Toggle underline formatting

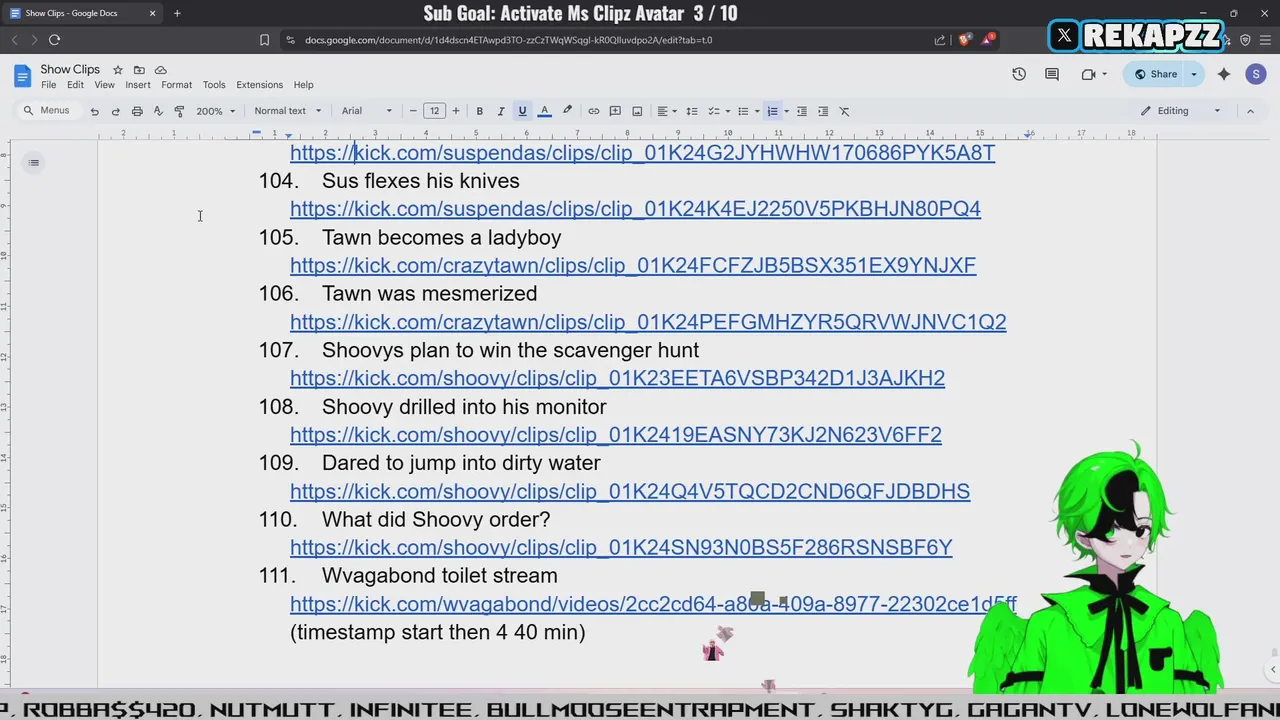522,111
